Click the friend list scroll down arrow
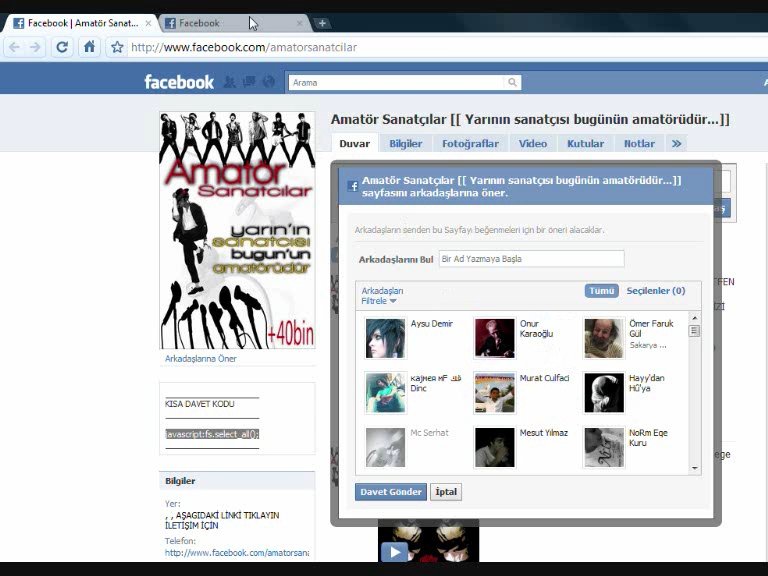The image size is (768, 576). [695, 468]
